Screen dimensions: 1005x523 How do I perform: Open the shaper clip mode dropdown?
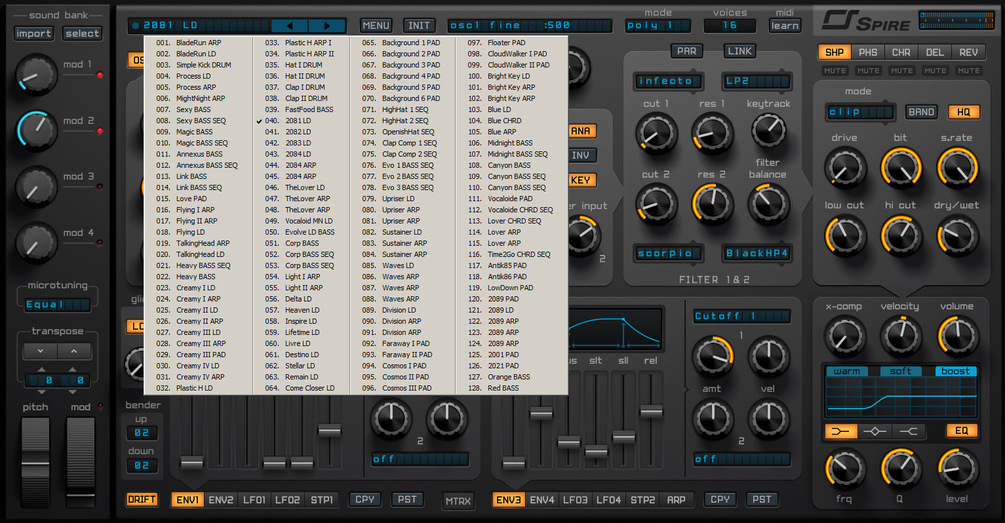click(860, 112)
